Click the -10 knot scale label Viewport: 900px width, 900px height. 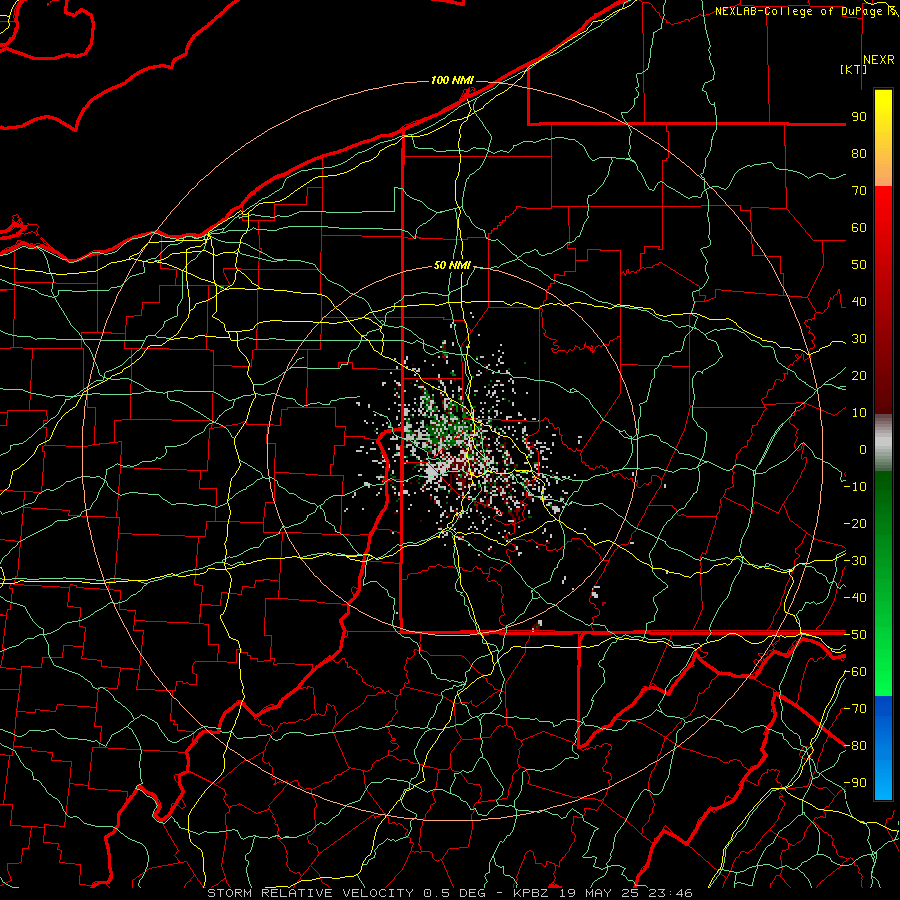point(855,487)
